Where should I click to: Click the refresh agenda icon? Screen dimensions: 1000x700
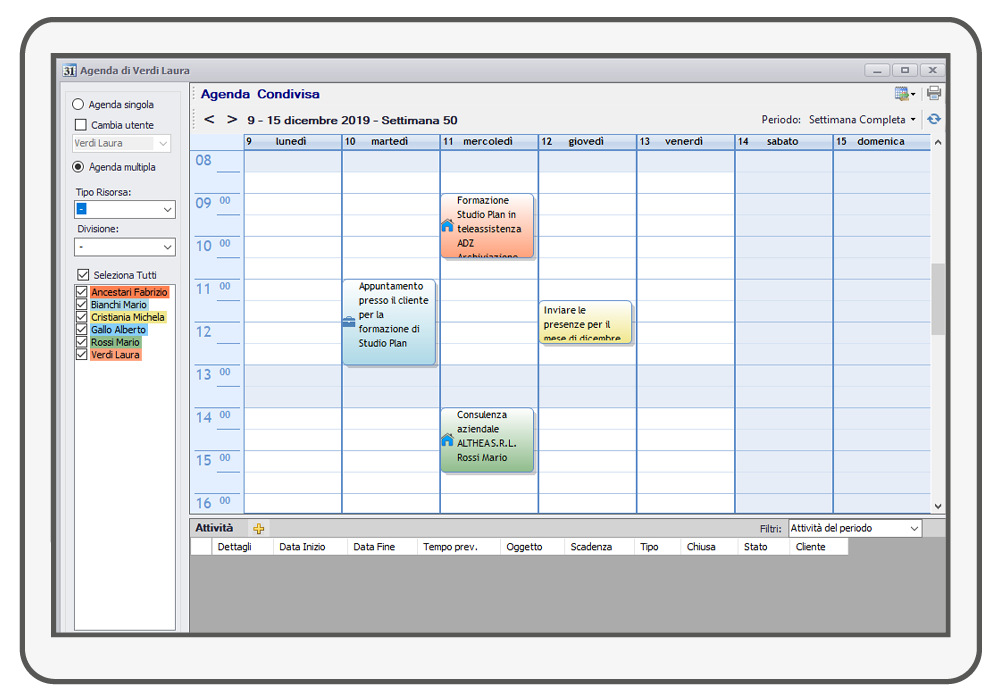tap(934, 119)
